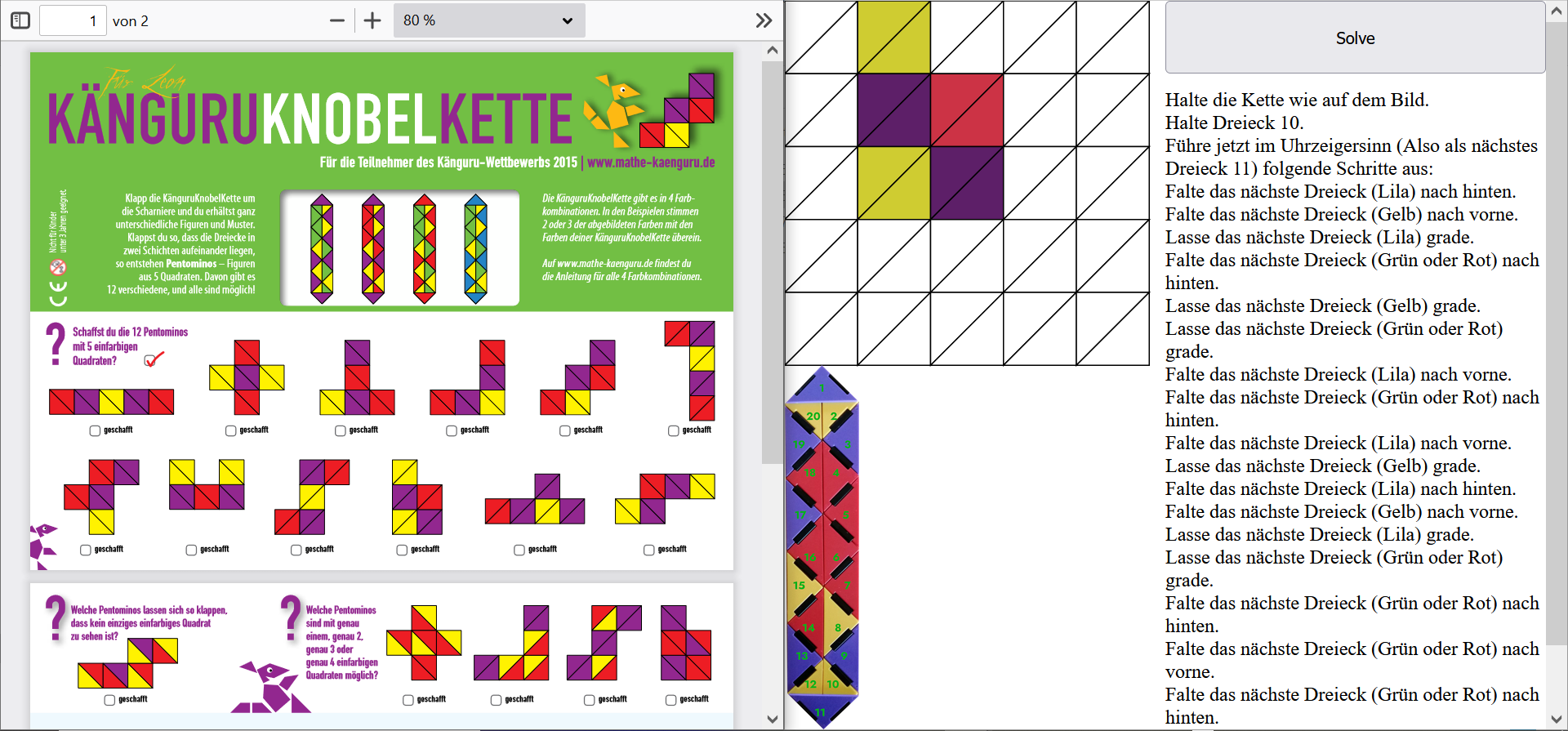The image size is (1568, 731).
Task: Click the zoom out minus icon
Action: point(336,20)
